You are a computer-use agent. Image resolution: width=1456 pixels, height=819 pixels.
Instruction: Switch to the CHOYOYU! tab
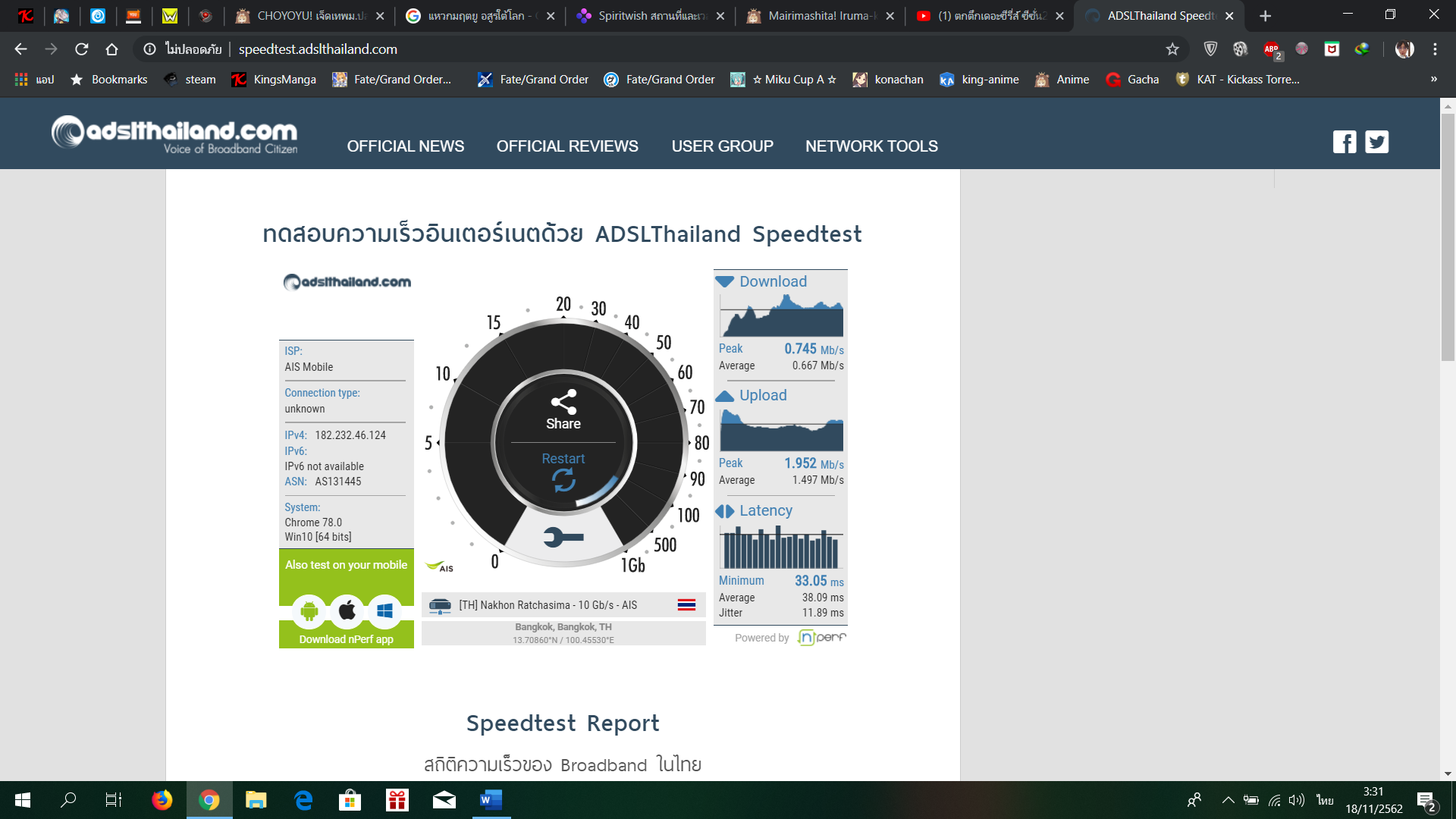coord(309,15)
